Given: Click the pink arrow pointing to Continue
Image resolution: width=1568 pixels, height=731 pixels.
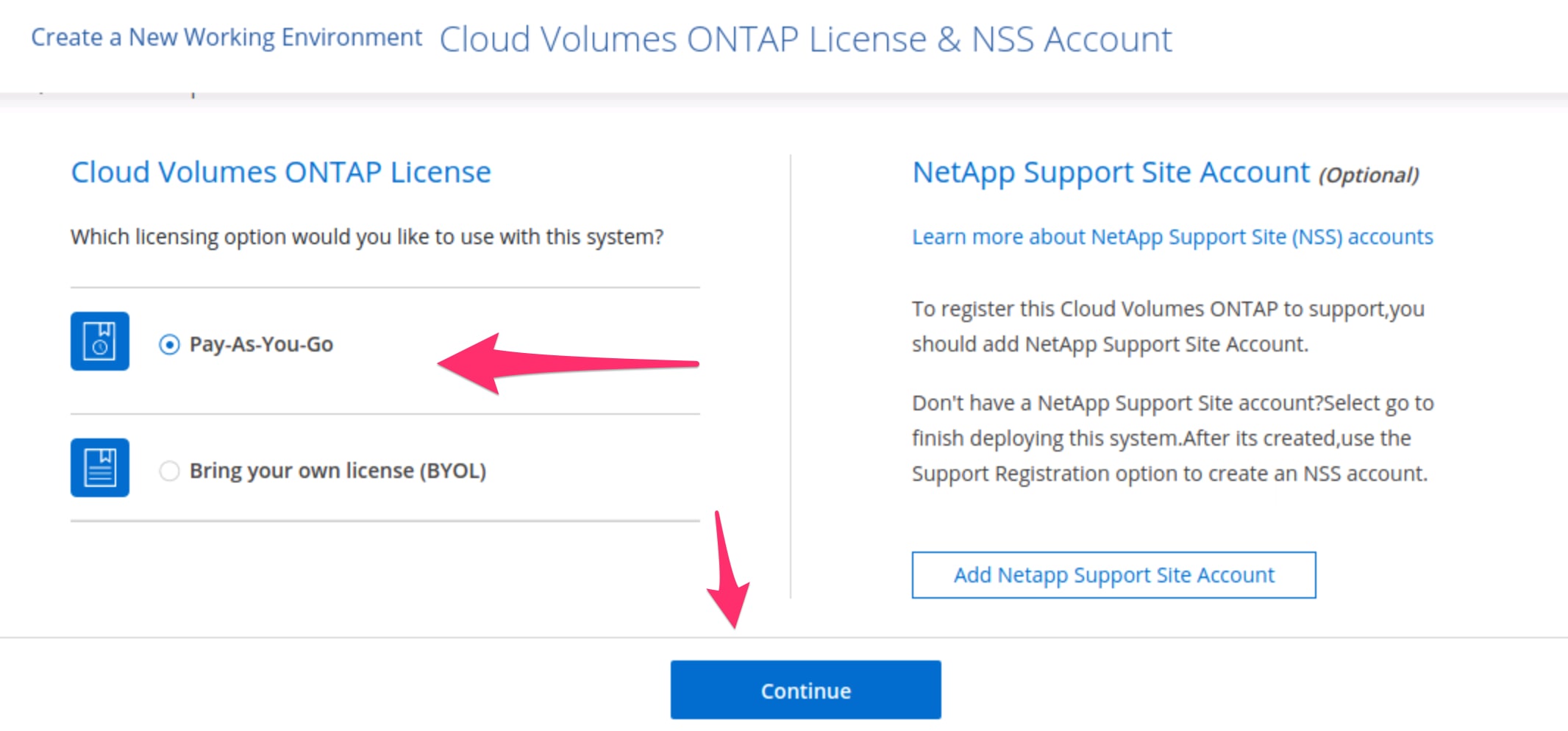Looking at the screenshot, I should [x=728, y=574].
